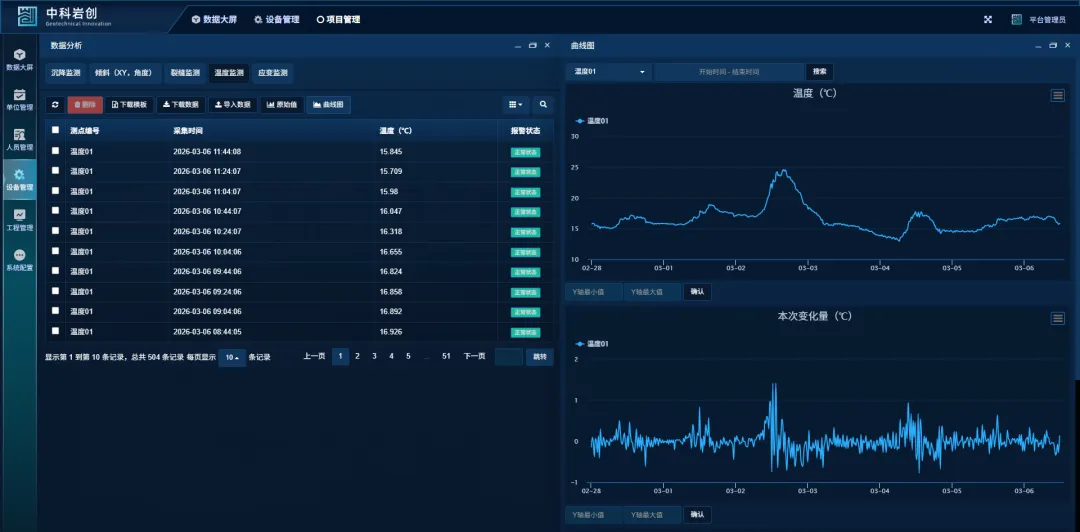The image size is (1080, 532).
Task: Check the row for 2026-03-06 11:44:08
Action: (56, 151)
